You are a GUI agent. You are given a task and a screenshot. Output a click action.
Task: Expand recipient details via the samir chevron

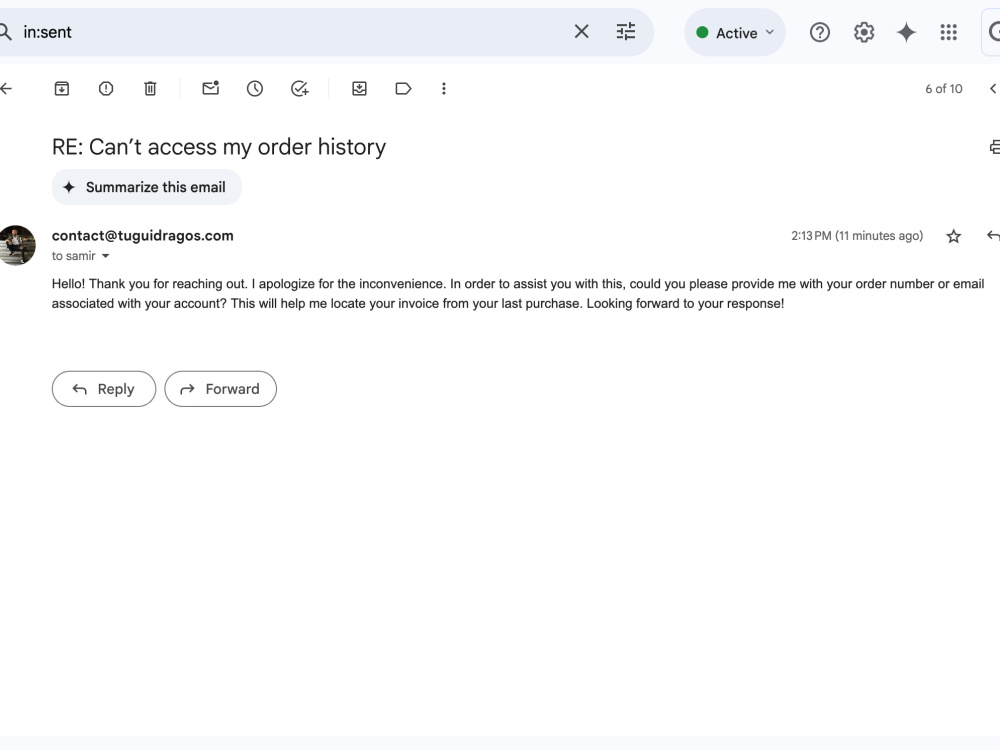[x=105, y=256]
